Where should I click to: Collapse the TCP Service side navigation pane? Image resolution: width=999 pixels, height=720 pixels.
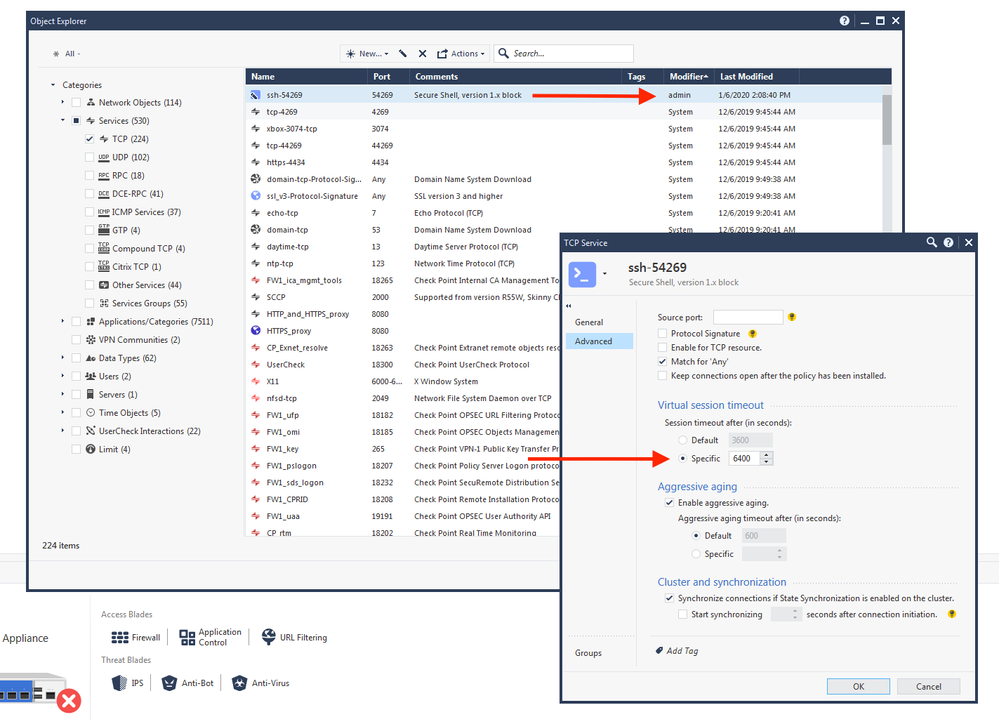[x=569, y=306]
